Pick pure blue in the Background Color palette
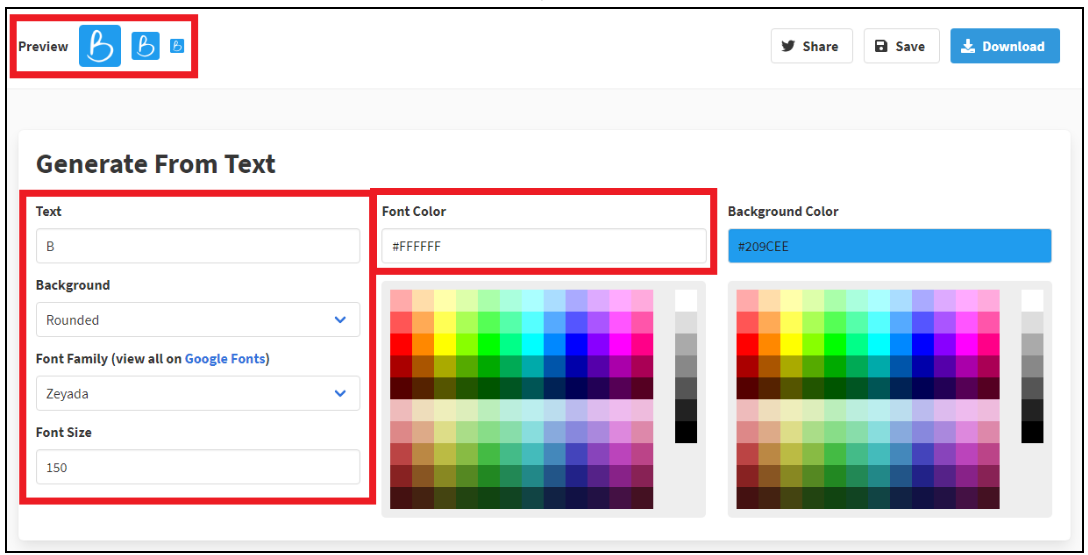This screenshot has width=1088, height=555. point(922,345)
